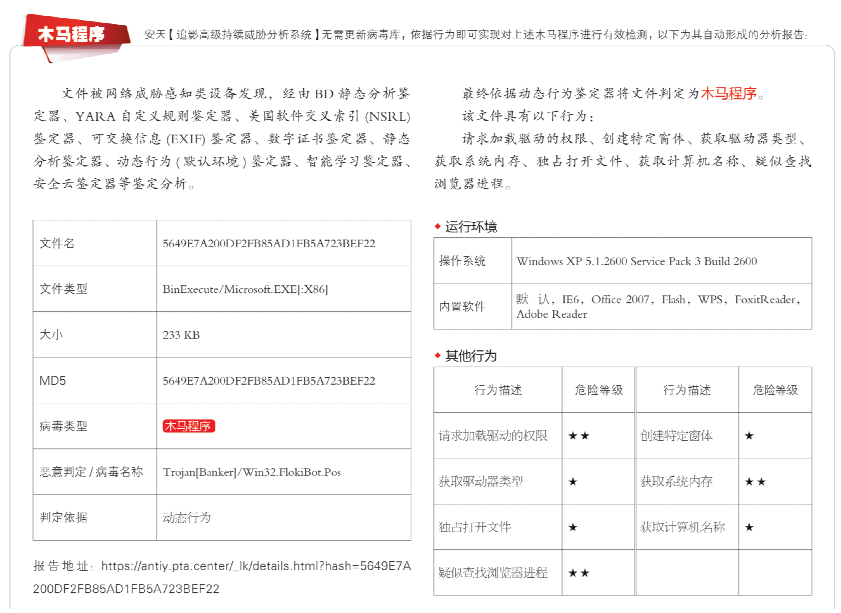Click the star rating beside 独占打开文件
Image resolution: width=841 pixels, height=613 pixels.
click(x=573, y=527)
